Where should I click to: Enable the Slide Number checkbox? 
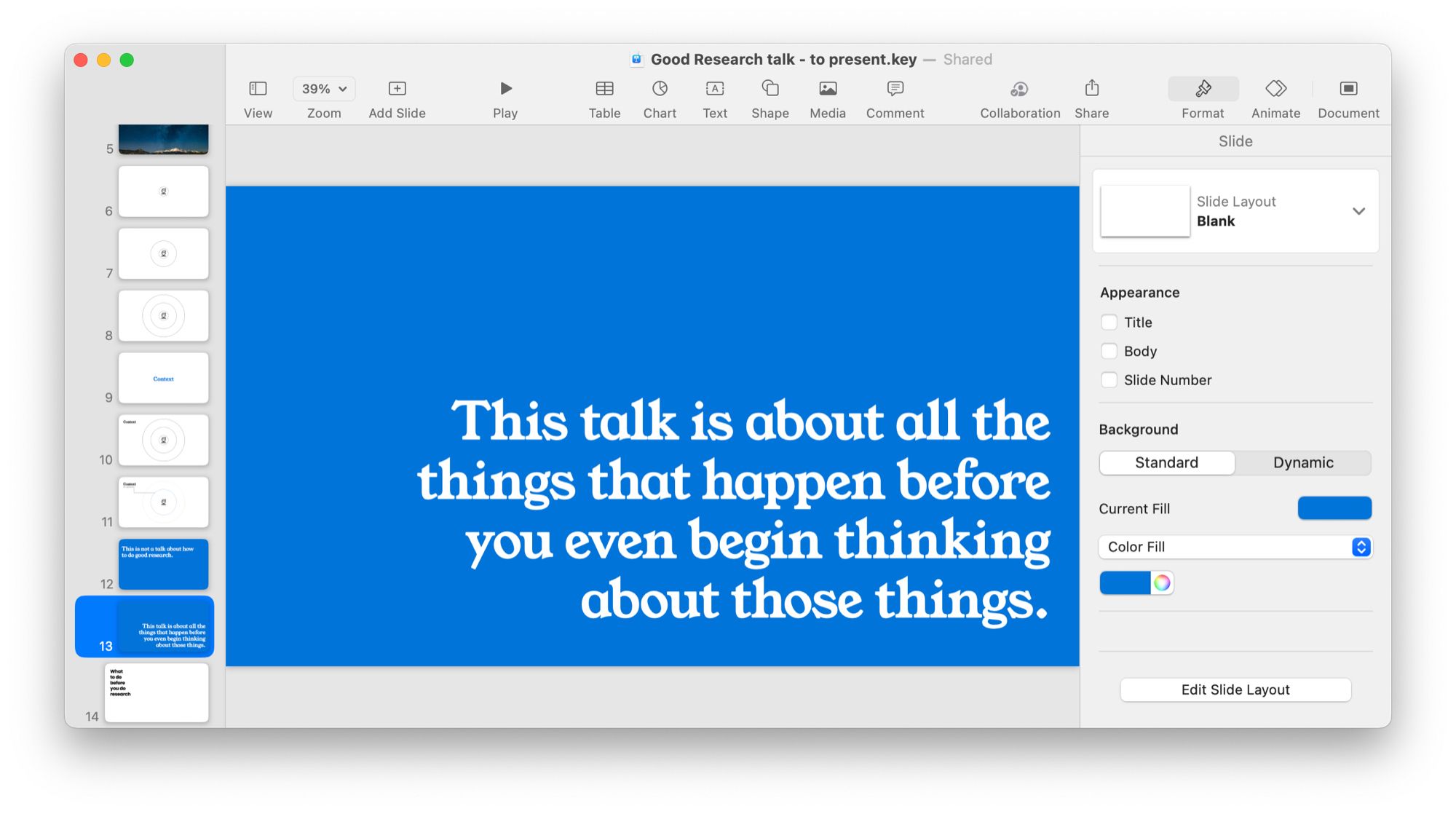(x=1109, y=379)
